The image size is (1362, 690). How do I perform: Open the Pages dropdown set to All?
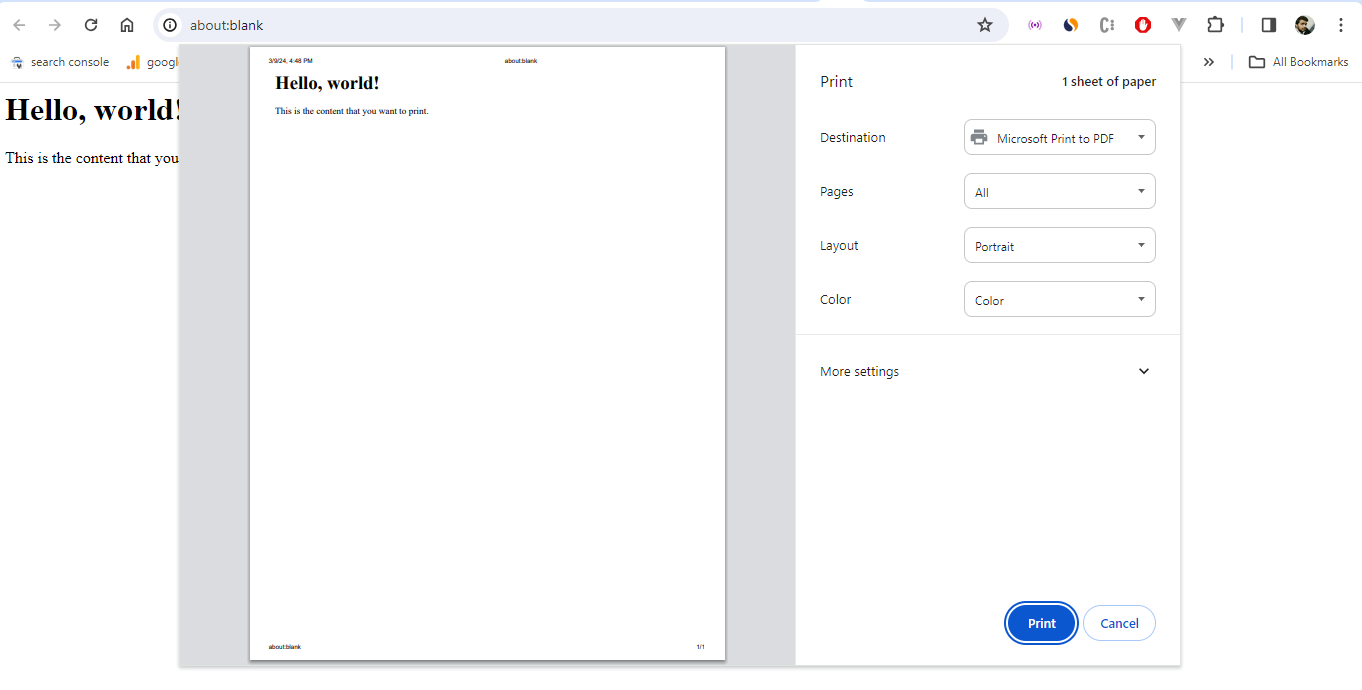[x=1059, y=192]
